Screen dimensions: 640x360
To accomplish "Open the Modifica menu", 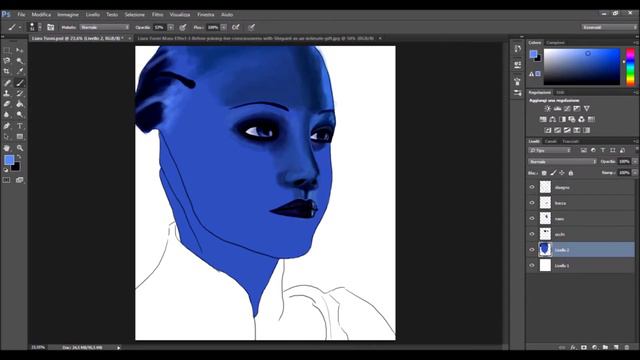I will pos(41,15).
